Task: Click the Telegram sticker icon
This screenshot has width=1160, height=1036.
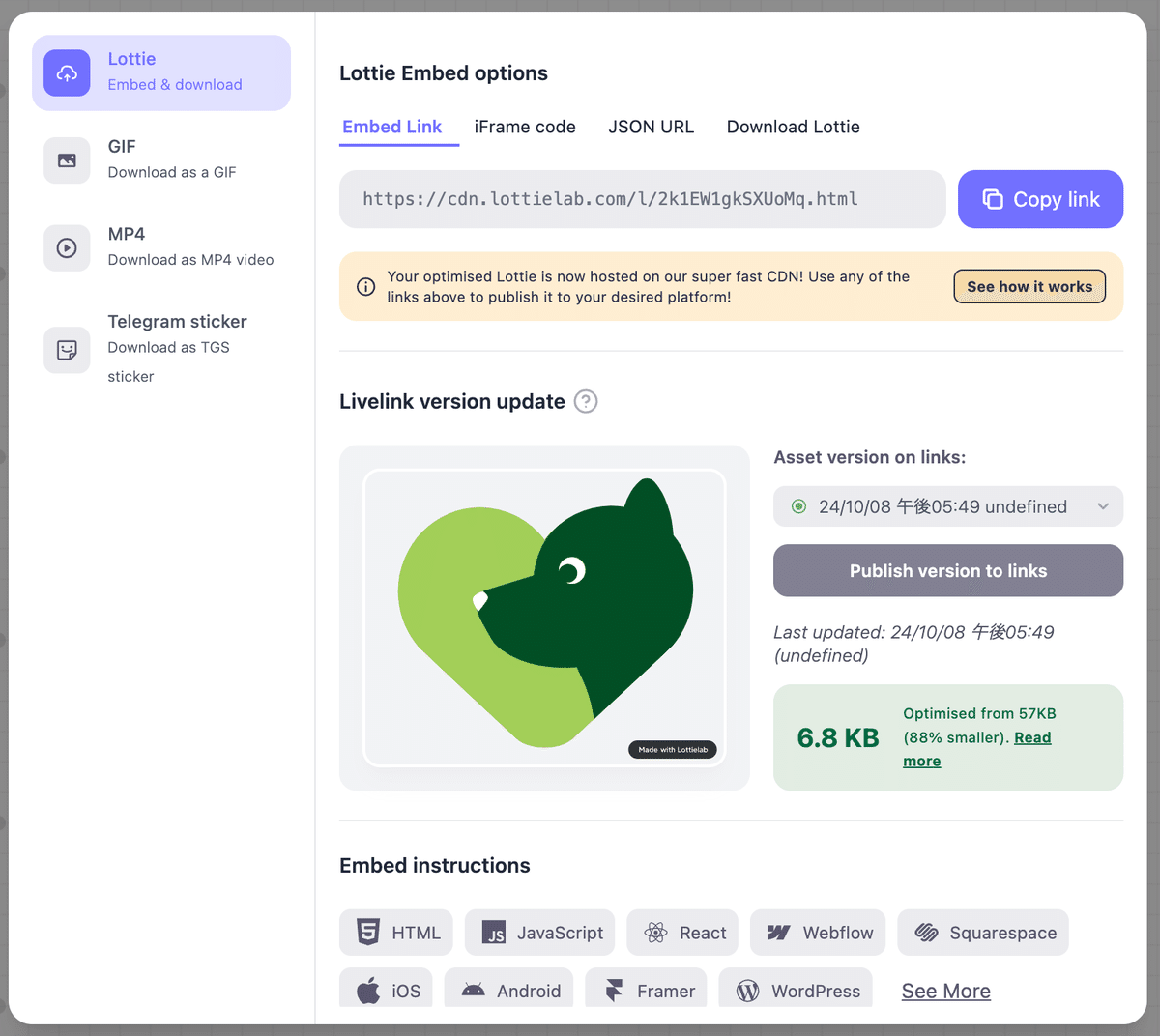Action: coord(67,349)
